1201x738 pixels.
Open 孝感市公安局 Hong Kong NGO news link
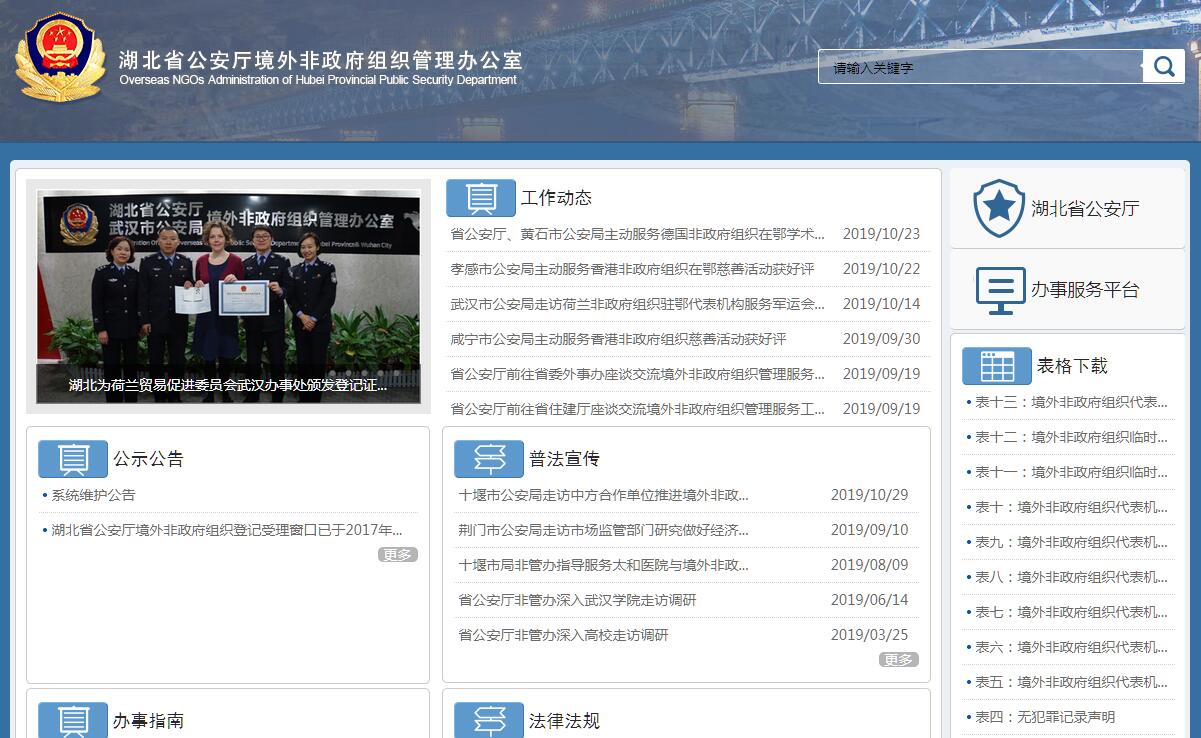click(632, 269)
